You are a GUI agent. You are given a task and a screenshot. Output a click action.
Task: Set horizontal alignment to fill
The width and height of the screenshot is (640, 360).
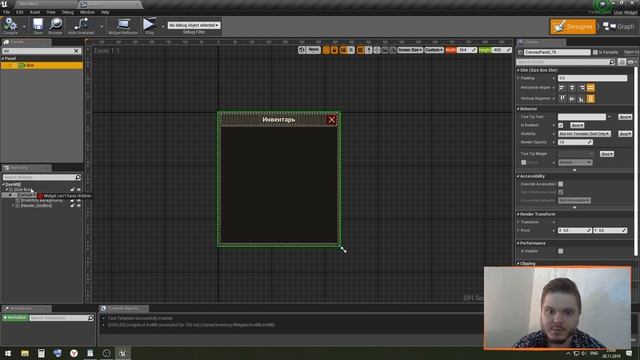point(591,88)
